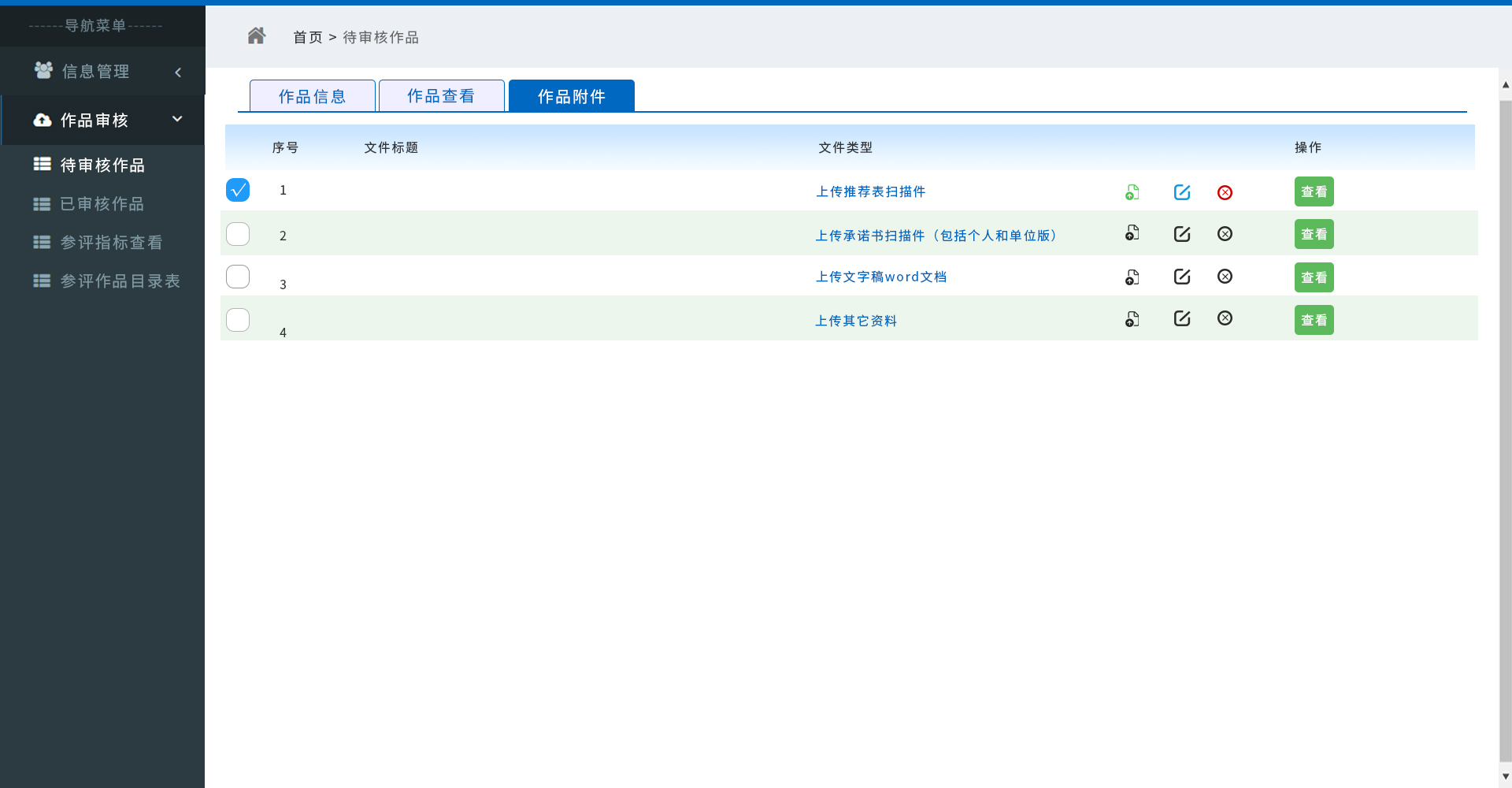Open the 上传文字稿word文档 link

coord(880,277)
